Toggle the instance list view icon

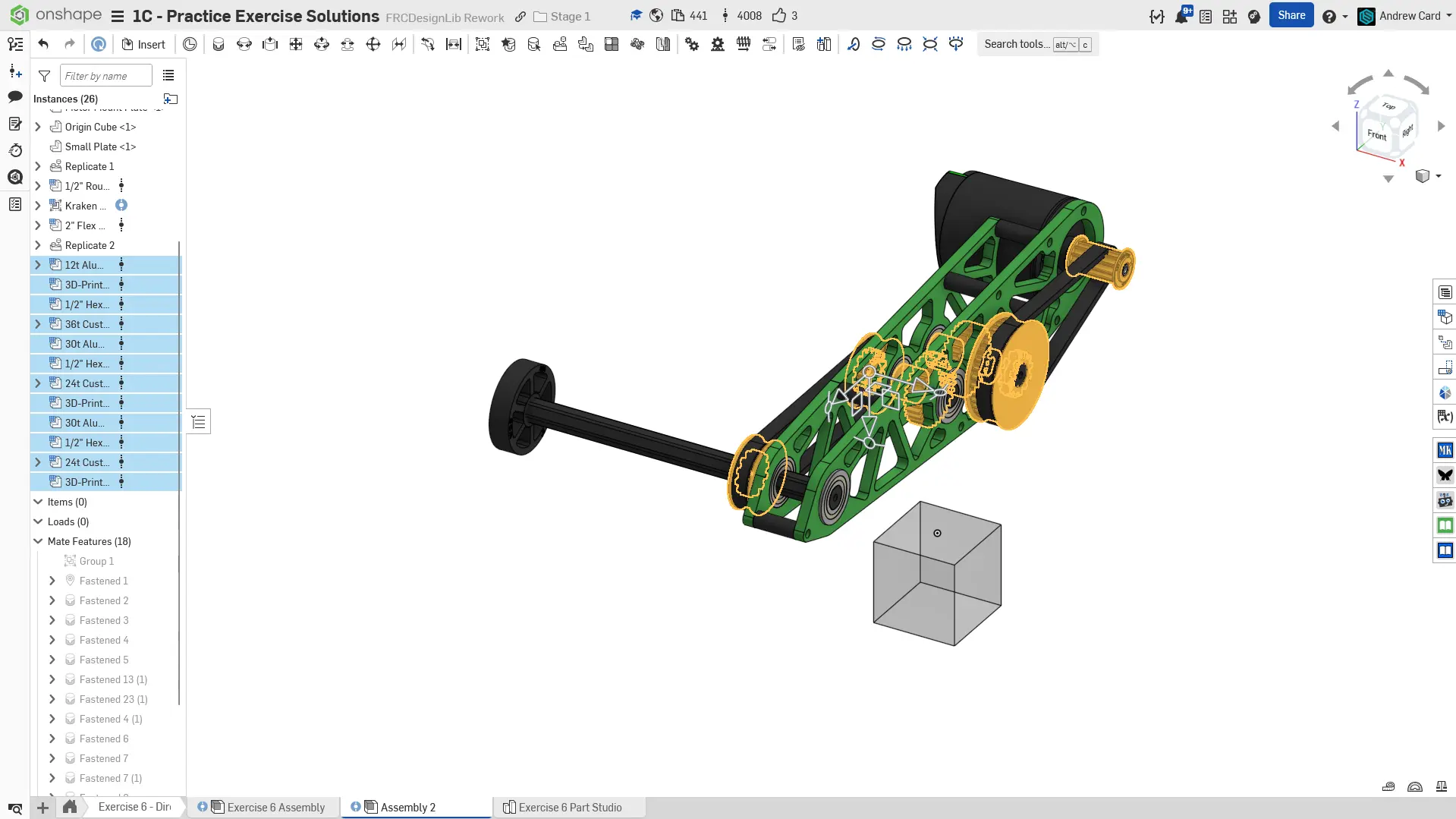click(168, 76)
